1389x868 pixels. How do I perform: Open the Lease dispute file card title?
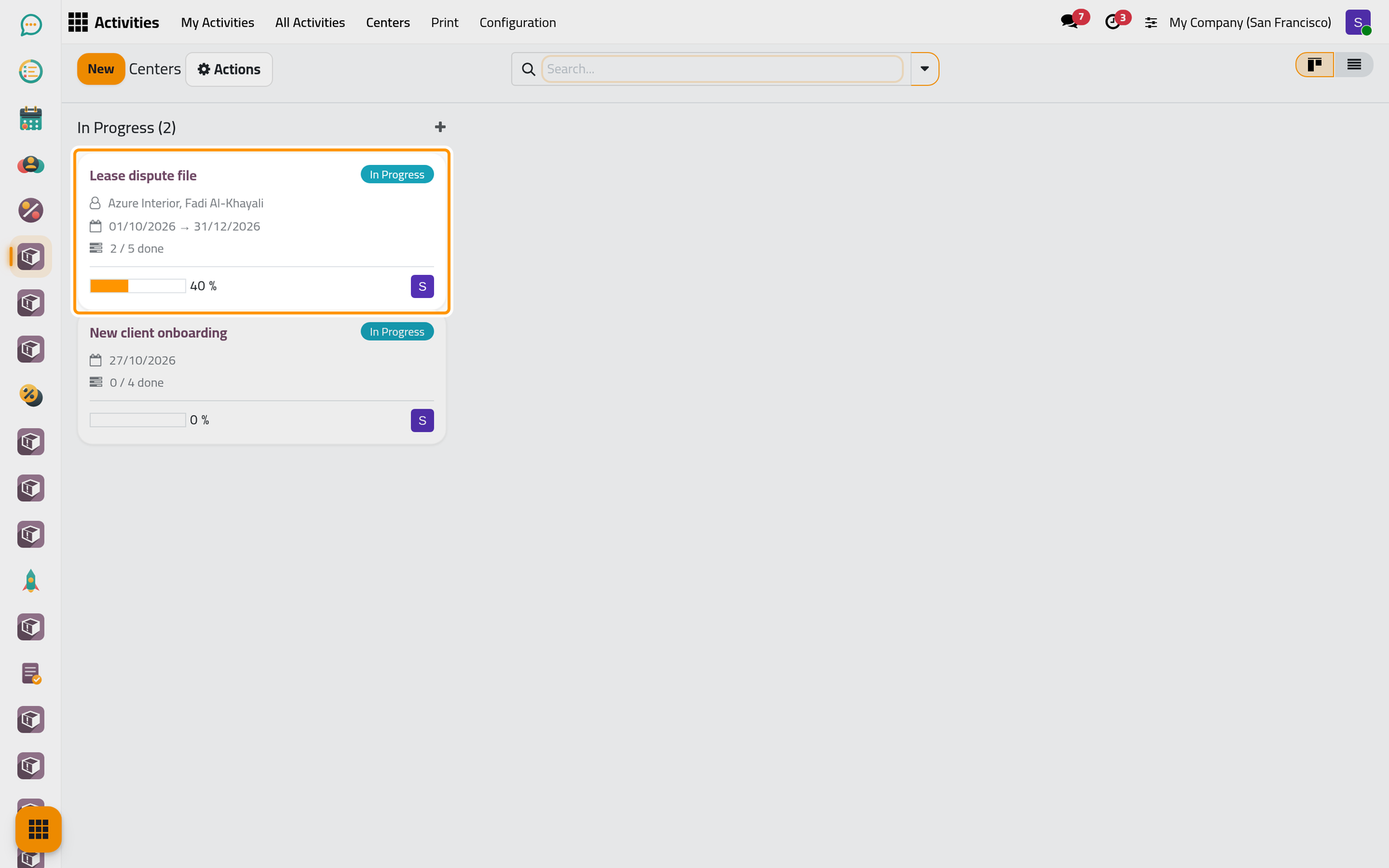143,176
